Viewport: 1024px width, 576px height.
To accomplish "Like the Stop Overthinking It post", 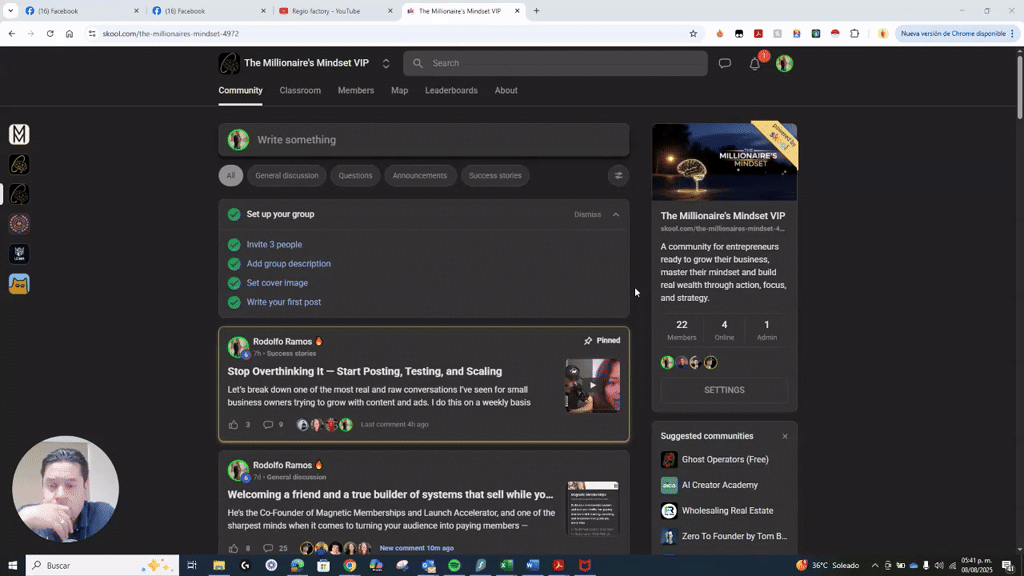I will tap(233, 424).
